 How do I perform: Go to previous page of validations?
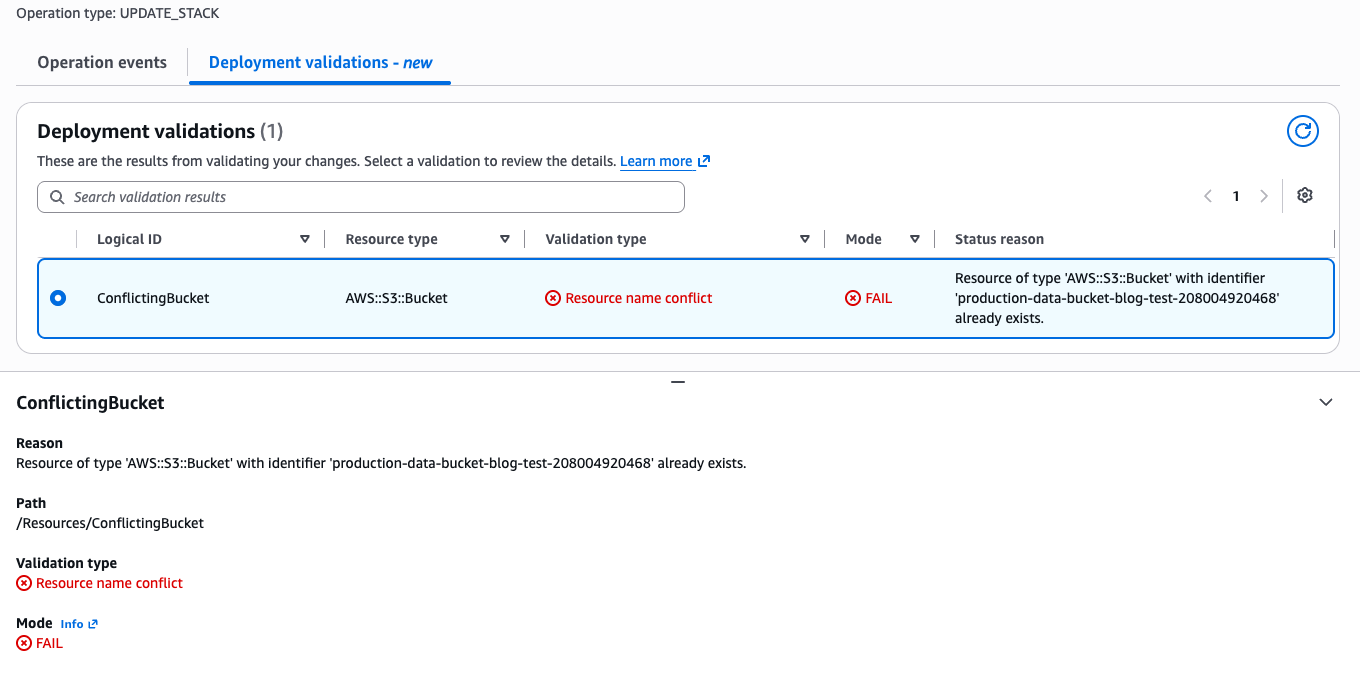click(x=1208, y=196)
